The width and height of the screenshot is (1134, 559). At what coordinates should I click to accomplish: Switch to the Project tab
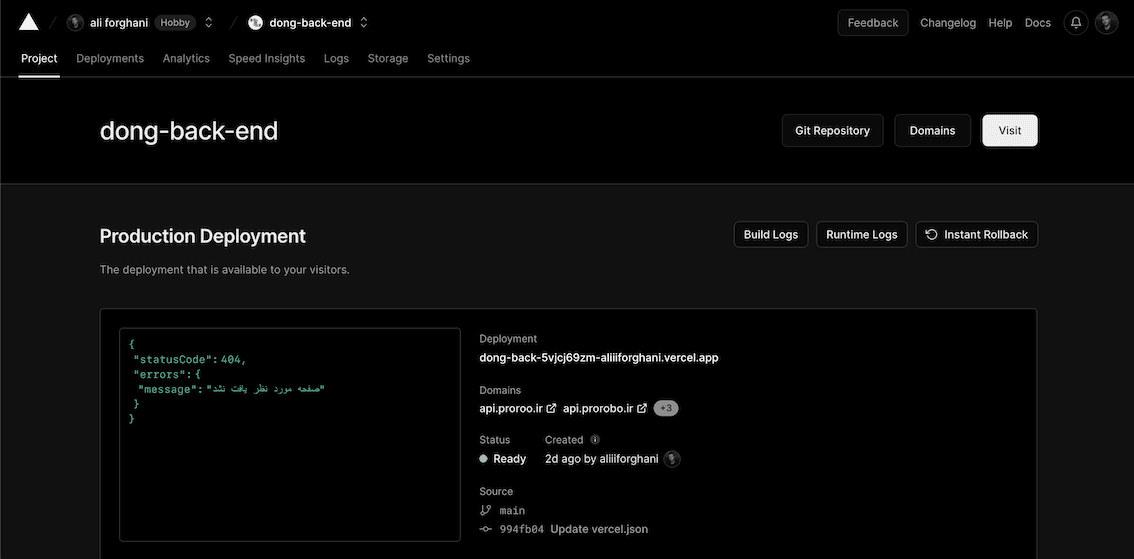tap(39, 59)
